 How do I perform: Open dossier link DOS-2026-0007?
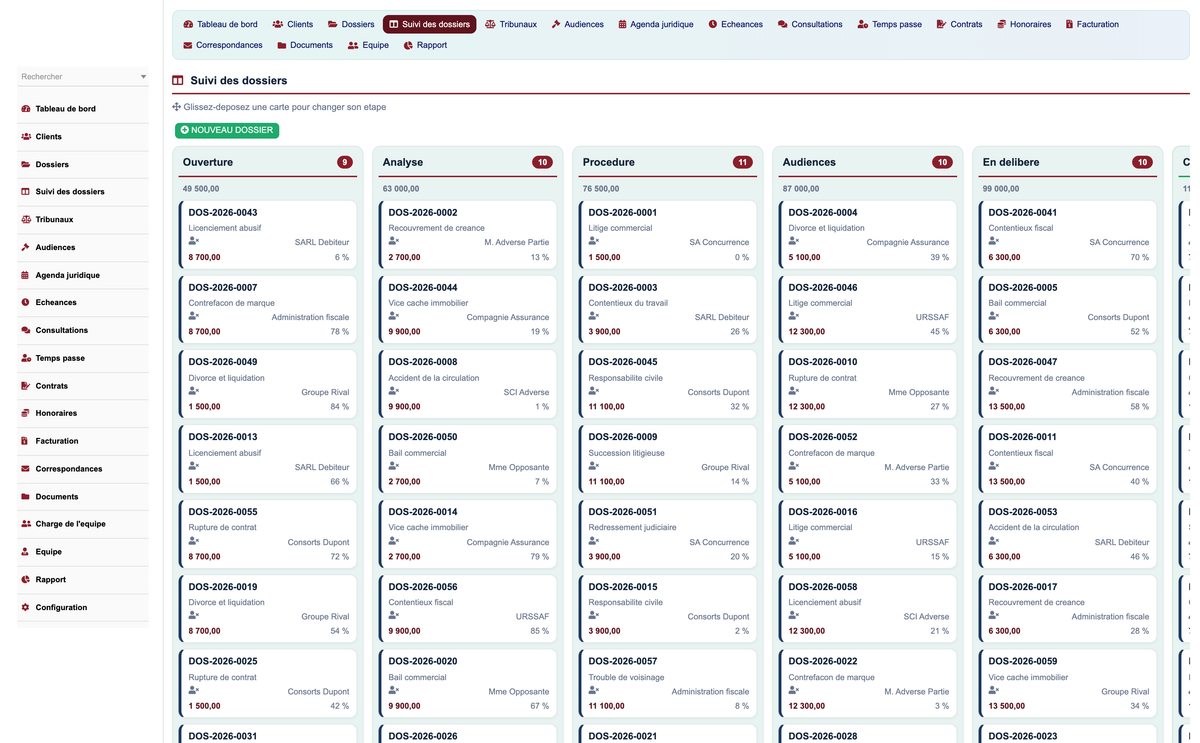pyautogui.click(x=223, y=288)
